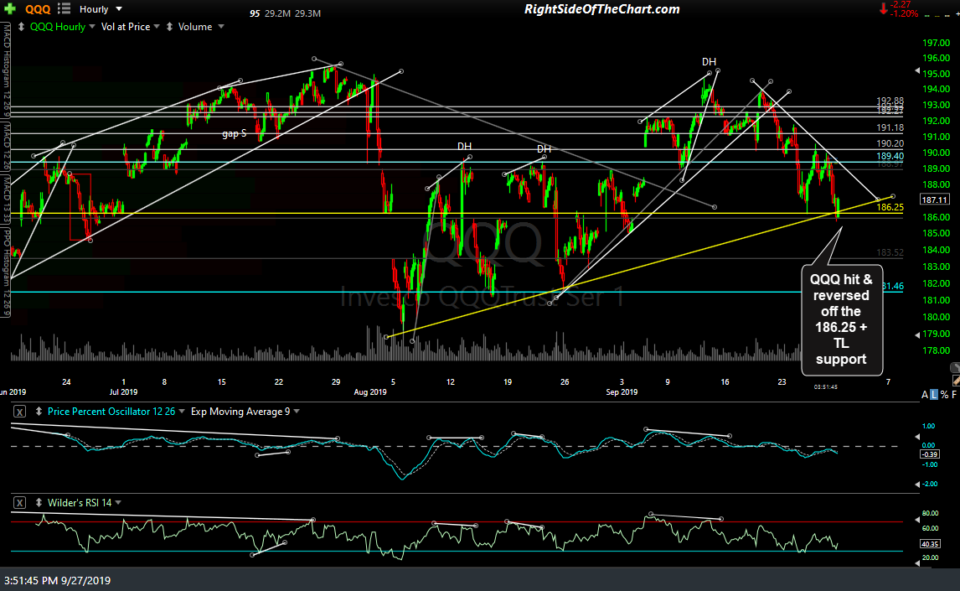
Task: Toggle the A arithmetic scale button
Action: coord(925,394)
